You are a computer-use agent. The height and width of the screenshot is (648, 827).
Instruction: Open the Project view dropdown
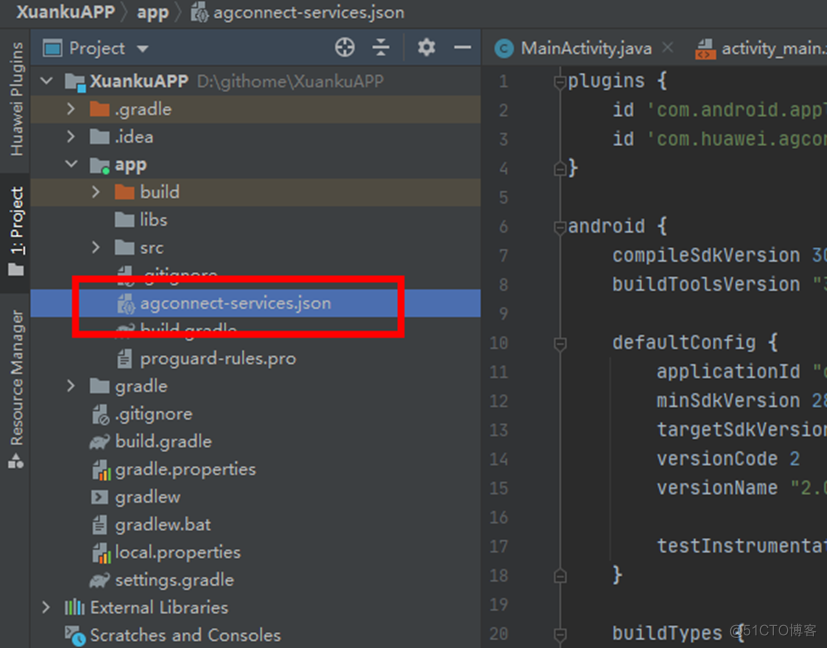point(142,49)
